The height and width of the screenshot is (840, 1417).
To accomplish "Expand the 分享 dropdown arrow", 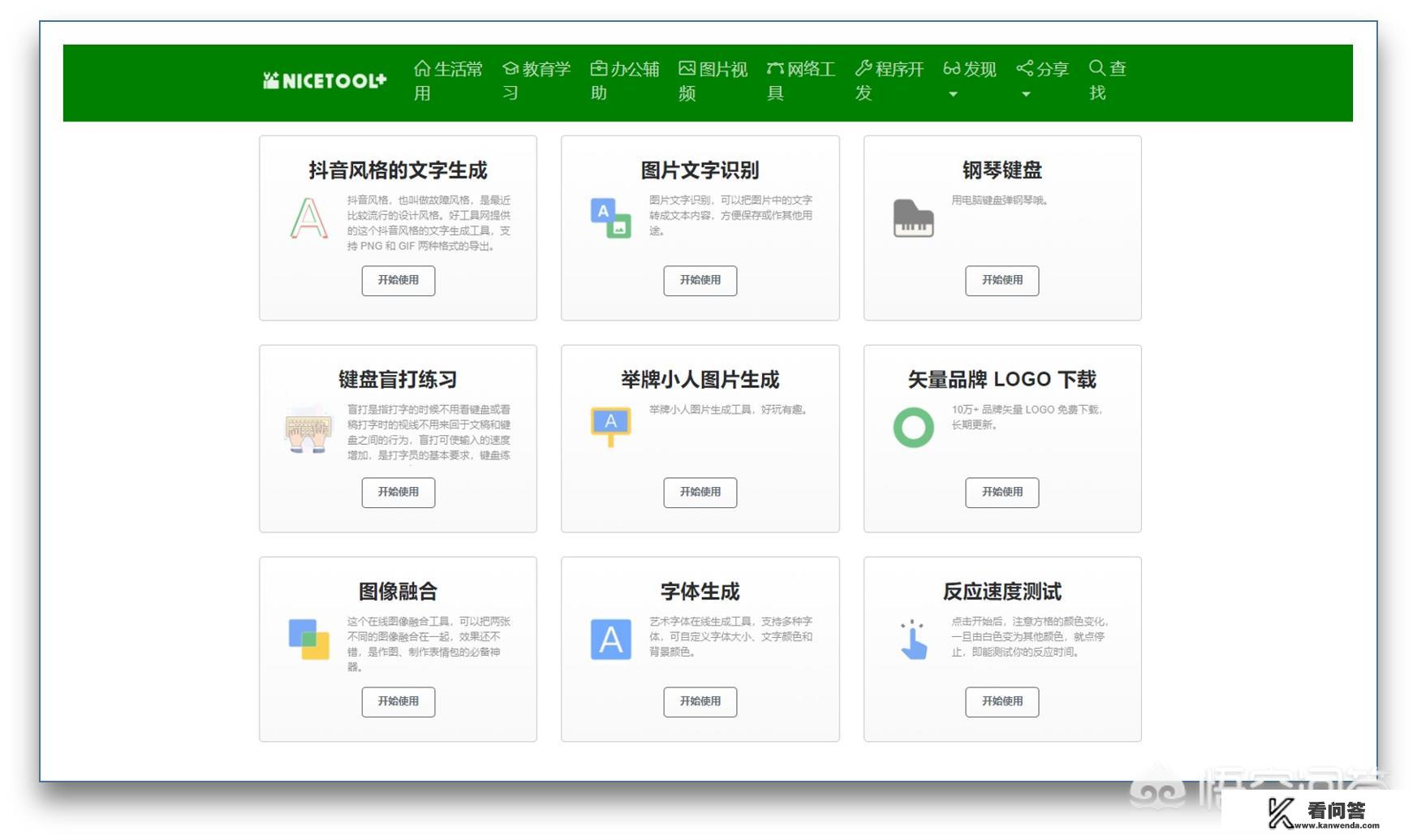I will coord(1027,94).
